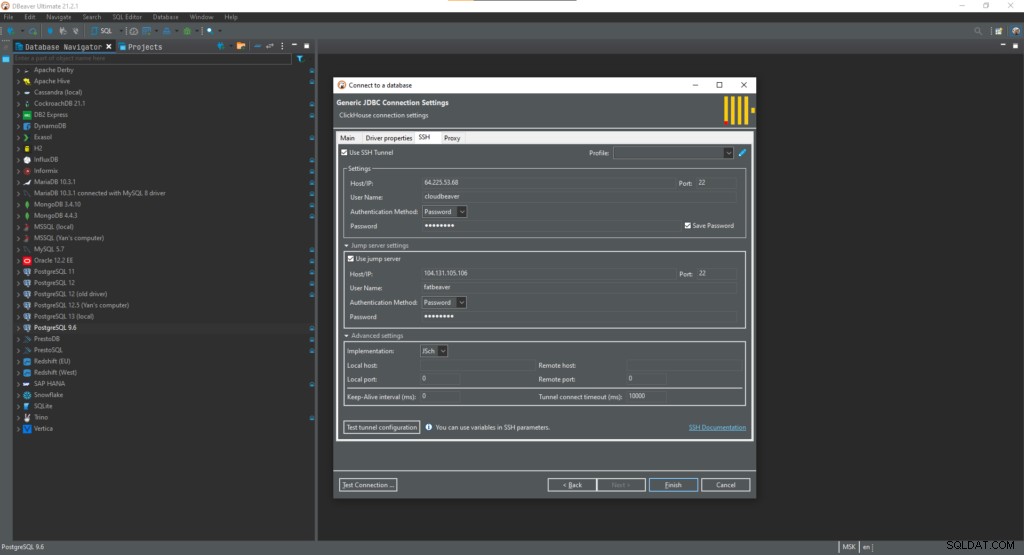Click the Snowflake connection icon
1024x555 pixels.
[x=27, y=395]
